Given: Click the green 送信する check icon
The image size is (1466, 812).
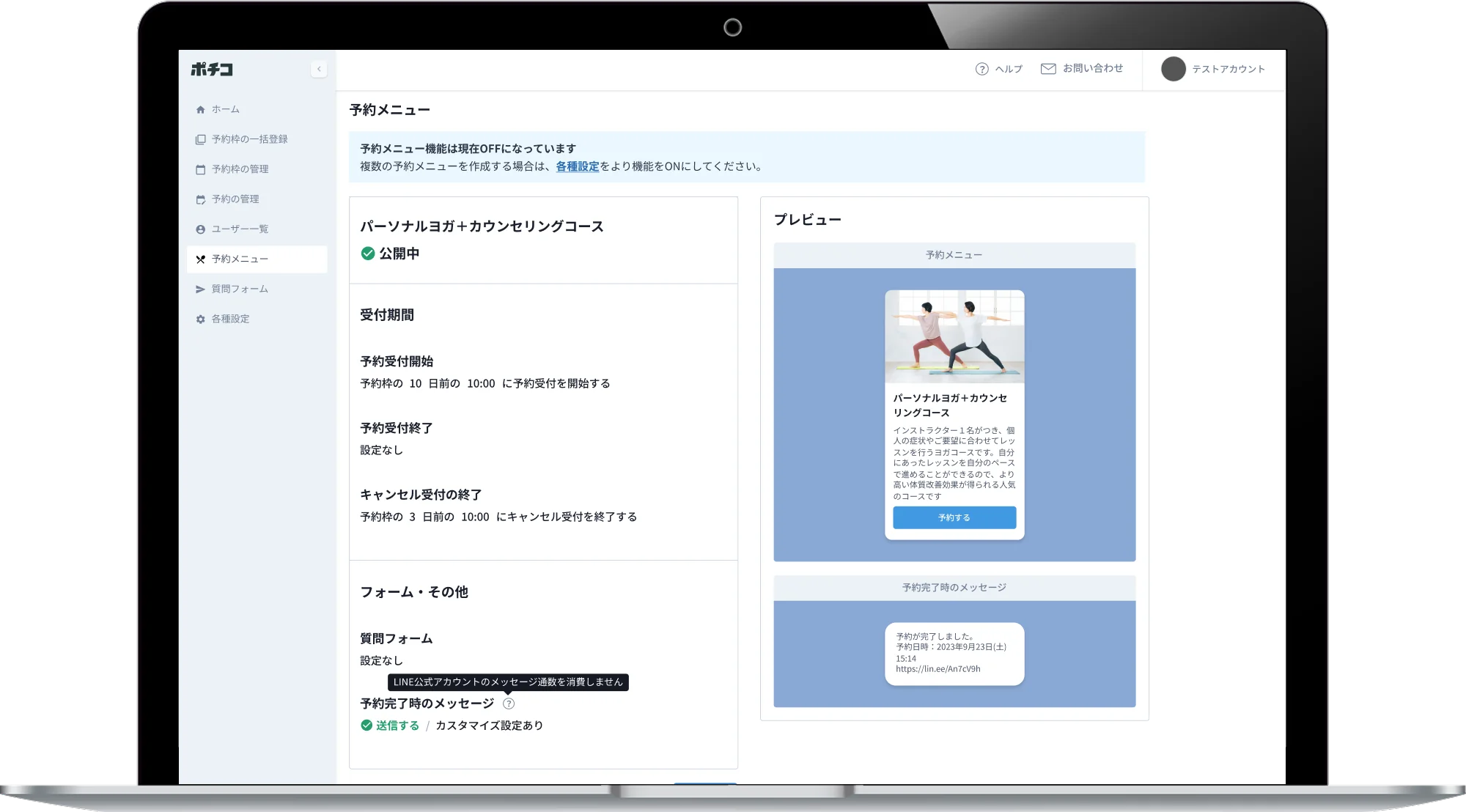Looking at the screenshot, I should [366, 726].
